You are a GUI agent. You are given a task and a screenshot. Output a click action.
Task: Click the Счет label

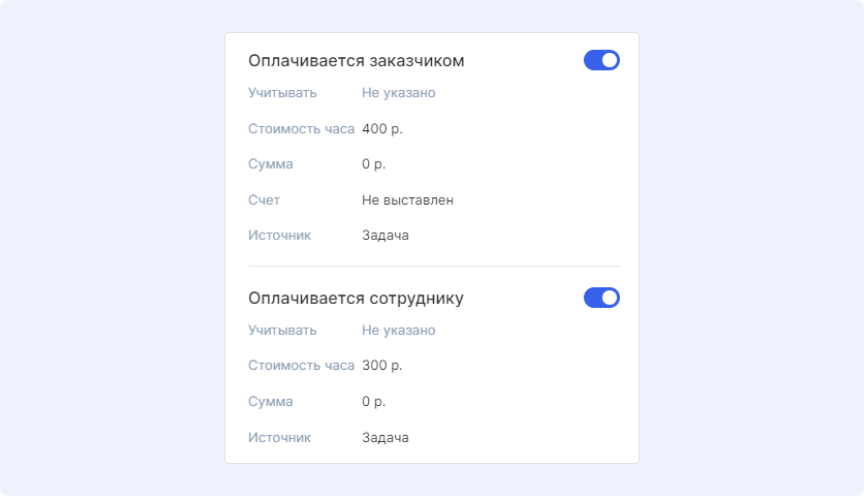(x=264, y=200)
